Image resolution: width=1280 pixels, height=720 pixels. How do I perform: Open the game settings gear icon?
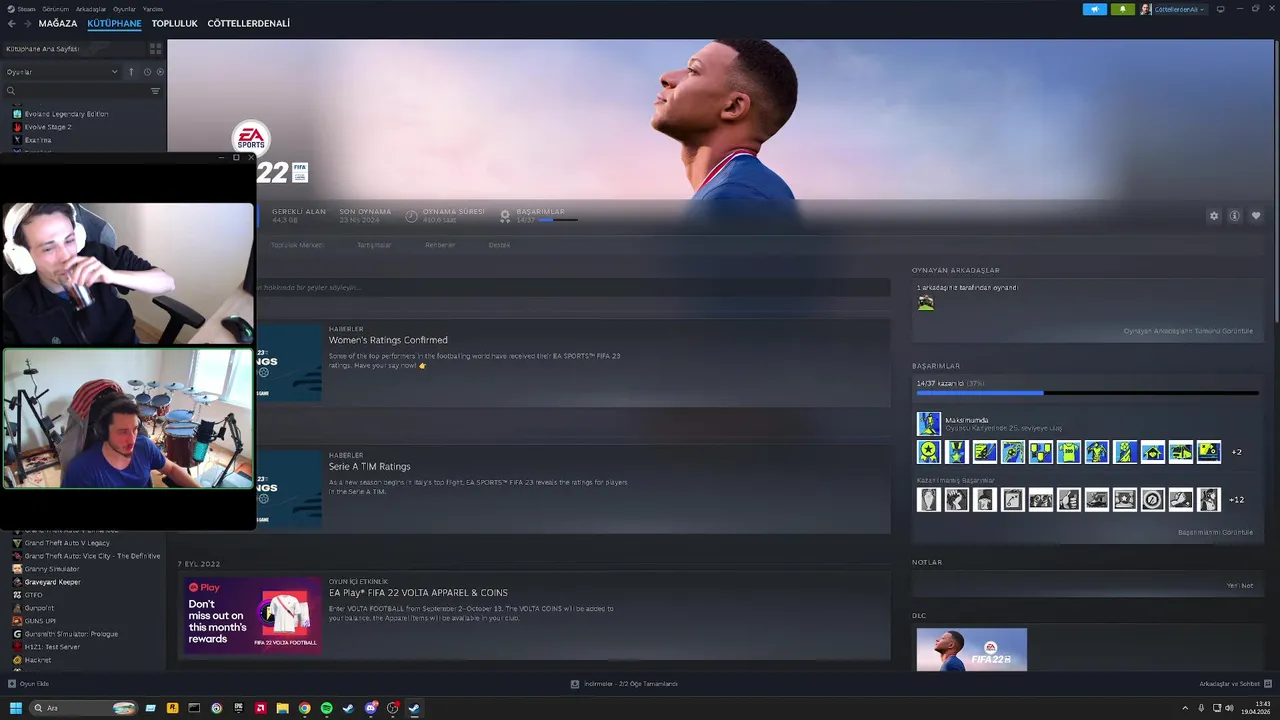[1214, 216]
